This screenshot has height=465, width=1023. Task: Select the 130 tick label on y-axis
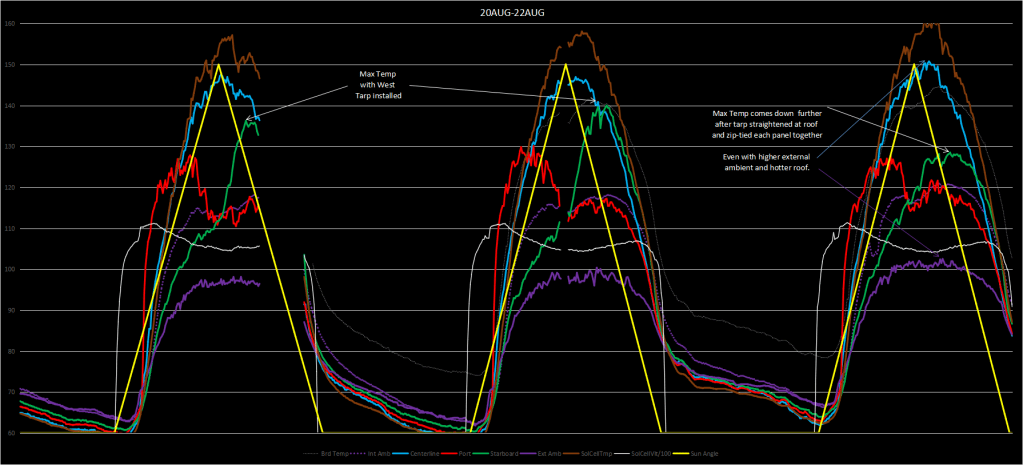point(11,147)
